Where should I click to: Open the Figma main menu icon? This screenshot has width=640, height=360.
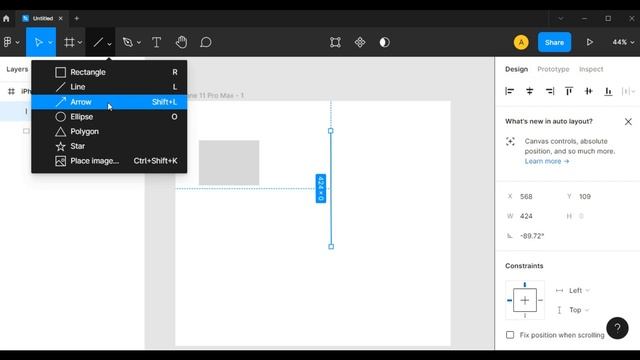(x=7, y=42)
